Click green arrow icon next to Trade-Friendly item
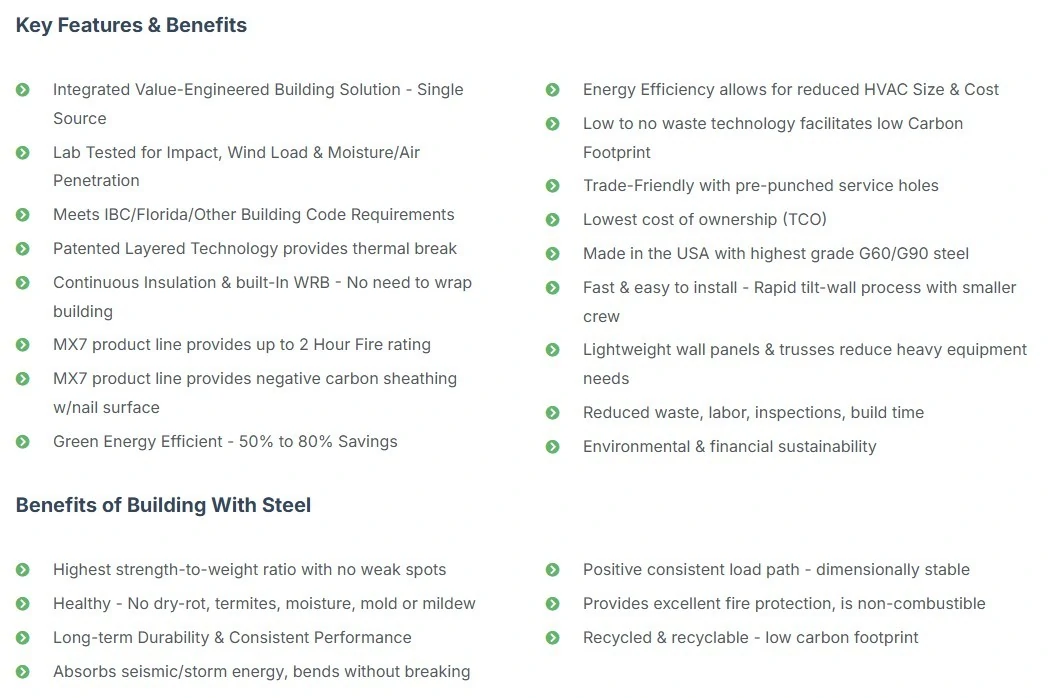Screen dimensions: 1056x698 pyautogui.click(x=553, y=186)
